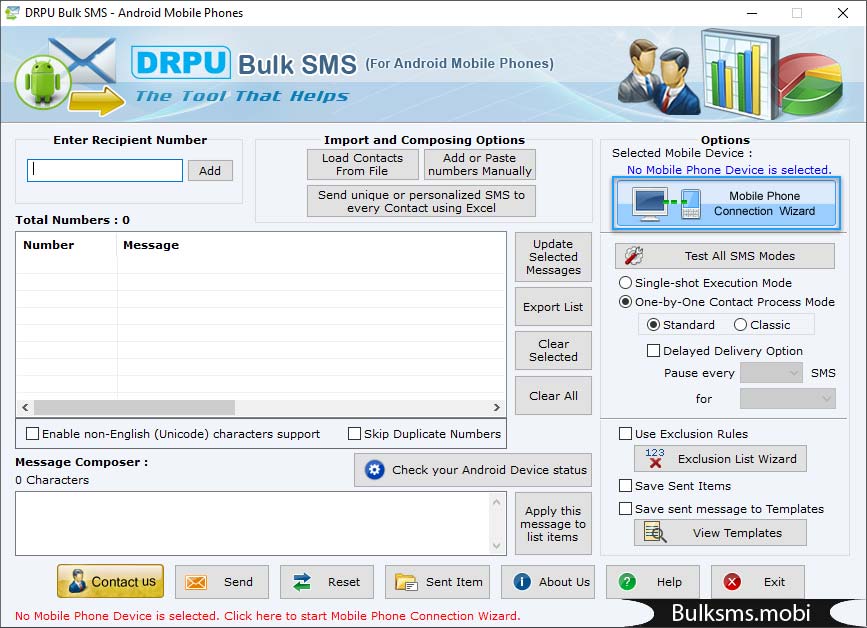Image resolution: width=867 pixels, height=628 pixels.
Task: Close the DRPU Bulk SMS window
Action: tap(843, 13)
